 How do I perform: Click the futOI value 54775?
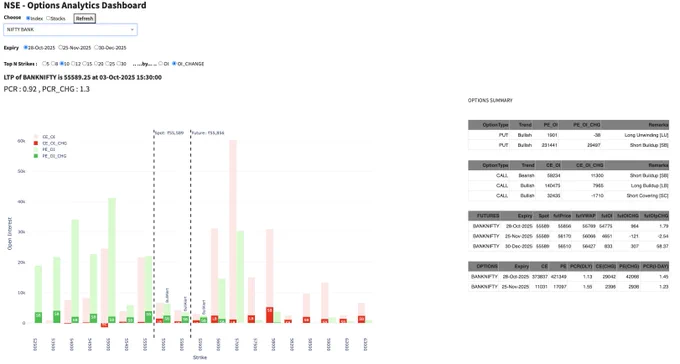click(605, 226)
